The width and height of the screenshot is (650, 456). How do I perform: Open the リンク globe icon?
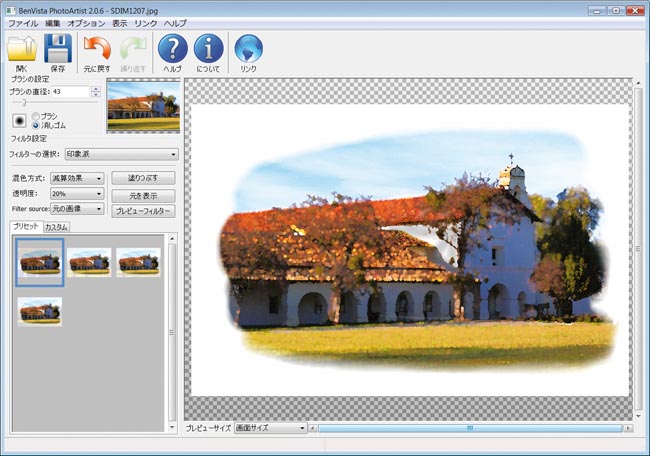(248, 49)
